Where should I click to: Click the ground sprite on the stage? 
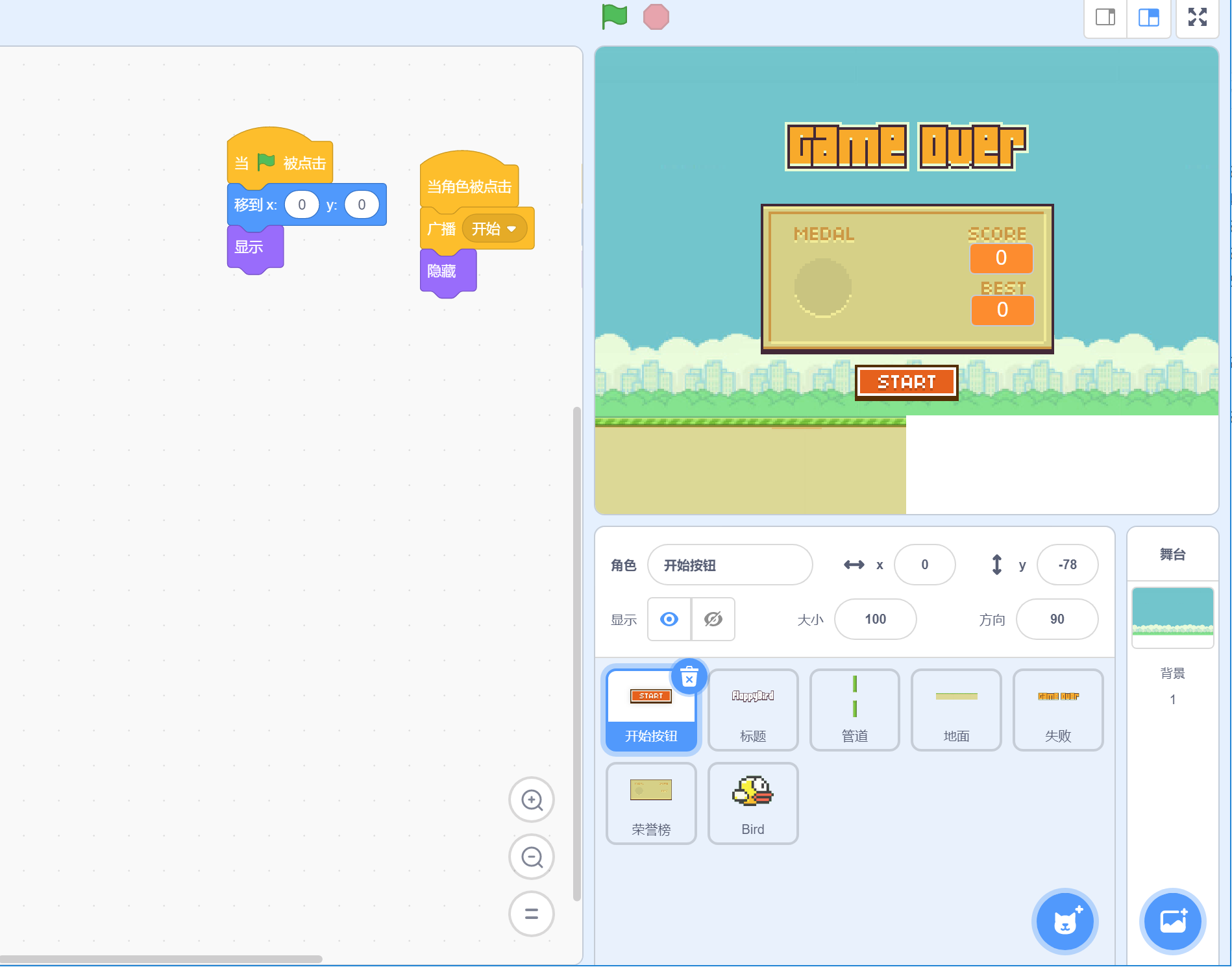[x=750, y=466]
